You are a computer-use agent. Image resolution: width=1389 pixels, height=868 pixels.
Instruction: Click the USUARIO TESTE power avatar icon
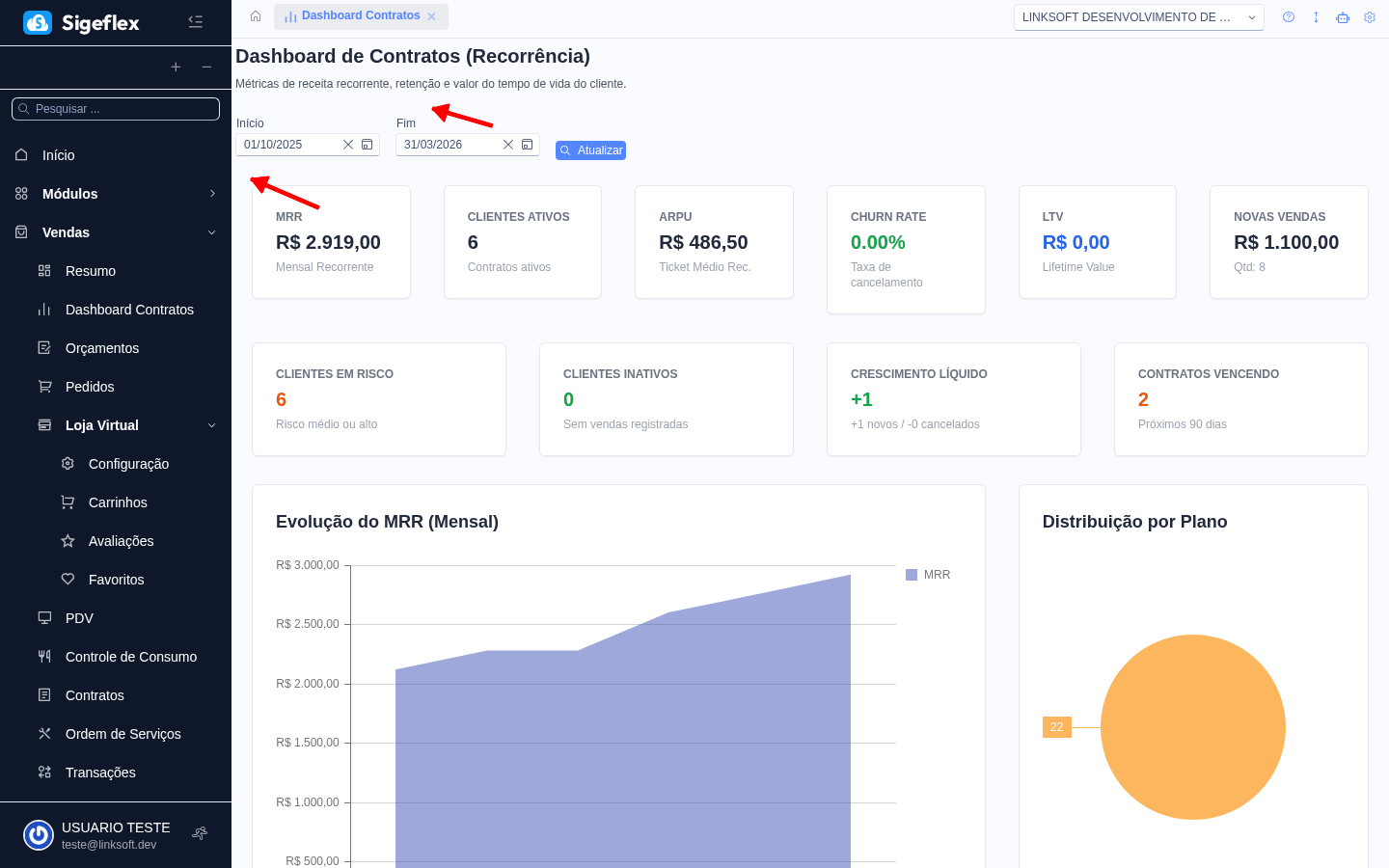click(x=39, y=835)
